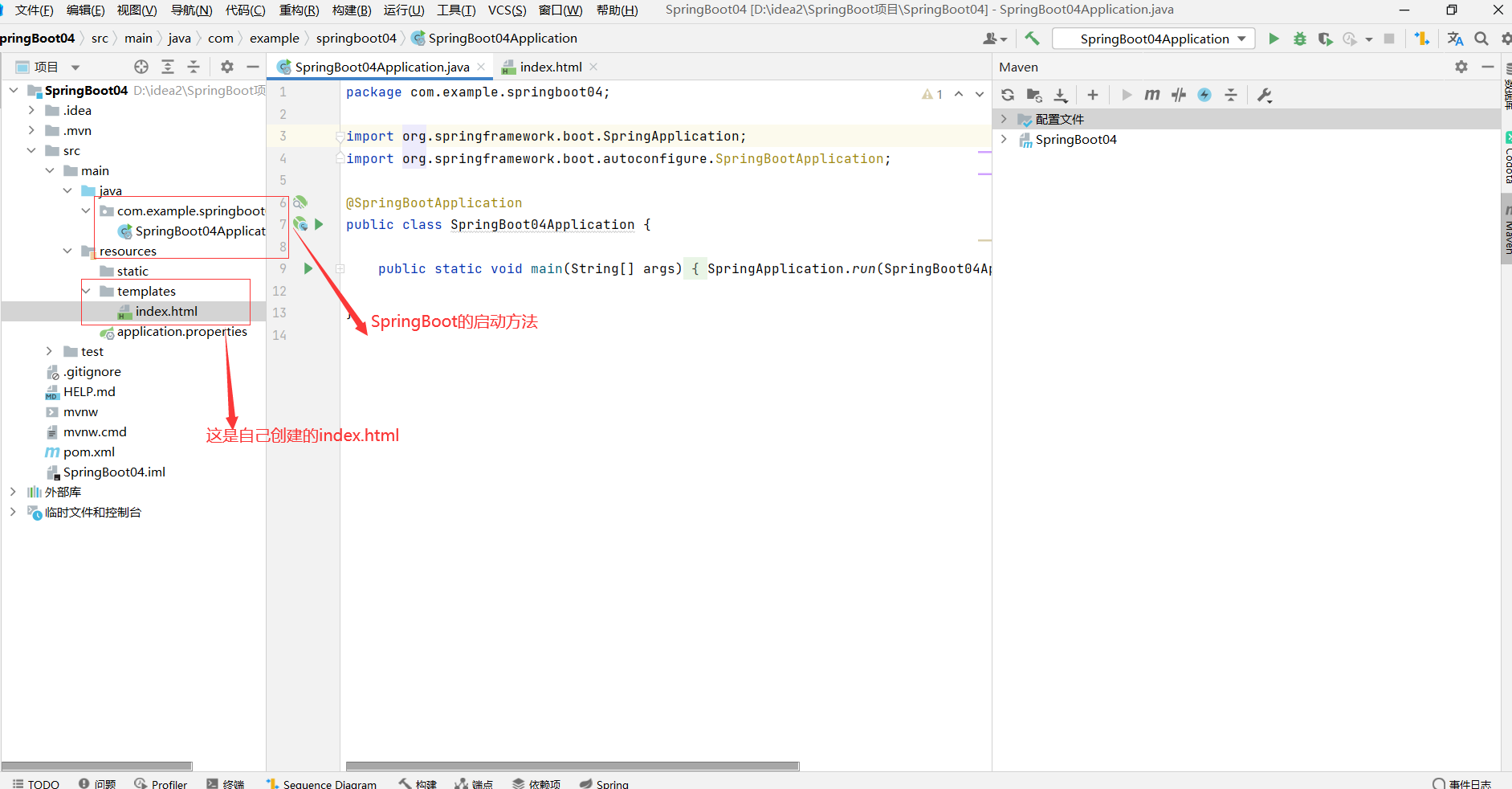Click editor horizontal scrollbar
Image resolution: width=1512 pixels, height=789 pixels.
[573, 766]
